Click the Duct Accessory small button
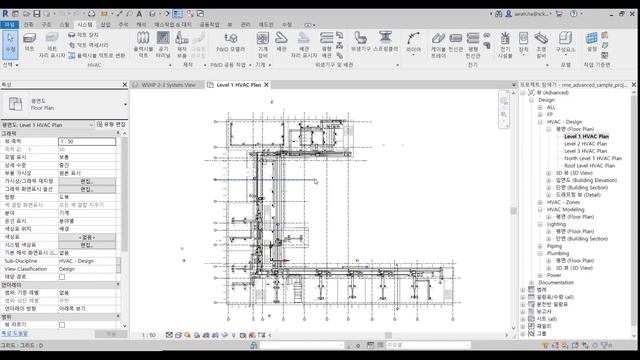 [x=88, y=45]
